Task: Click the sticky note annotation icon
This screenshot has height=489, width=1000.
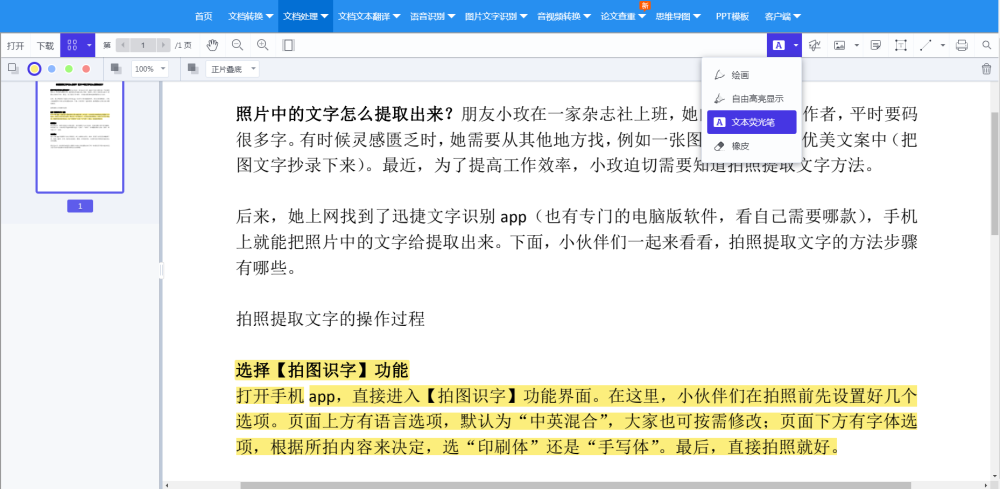Action: coord(876,45)
